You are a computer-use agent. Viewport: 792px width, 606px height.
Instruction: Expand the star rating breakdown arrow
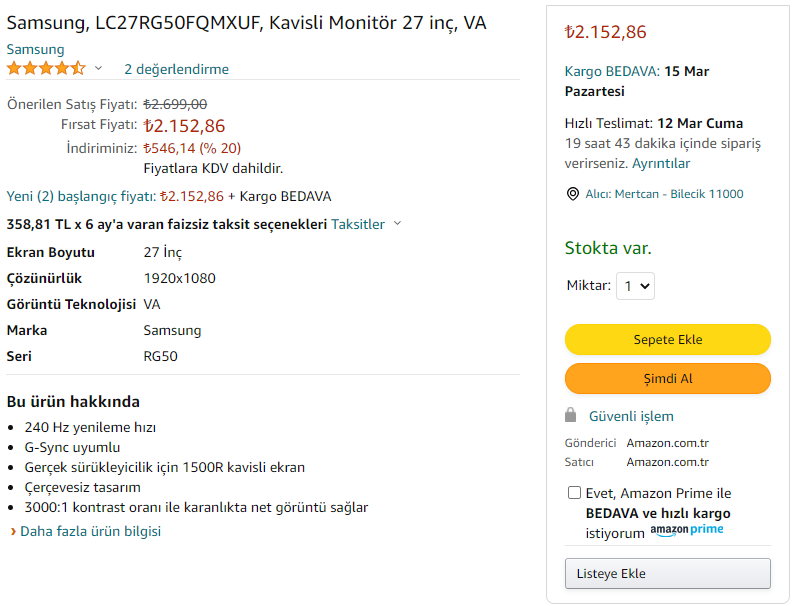point(98,69)
